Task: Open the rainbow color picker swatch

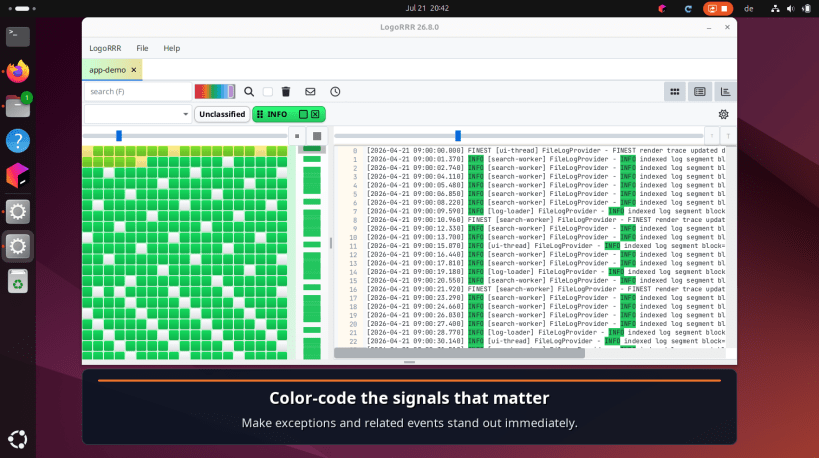Action: pos(215,92)
